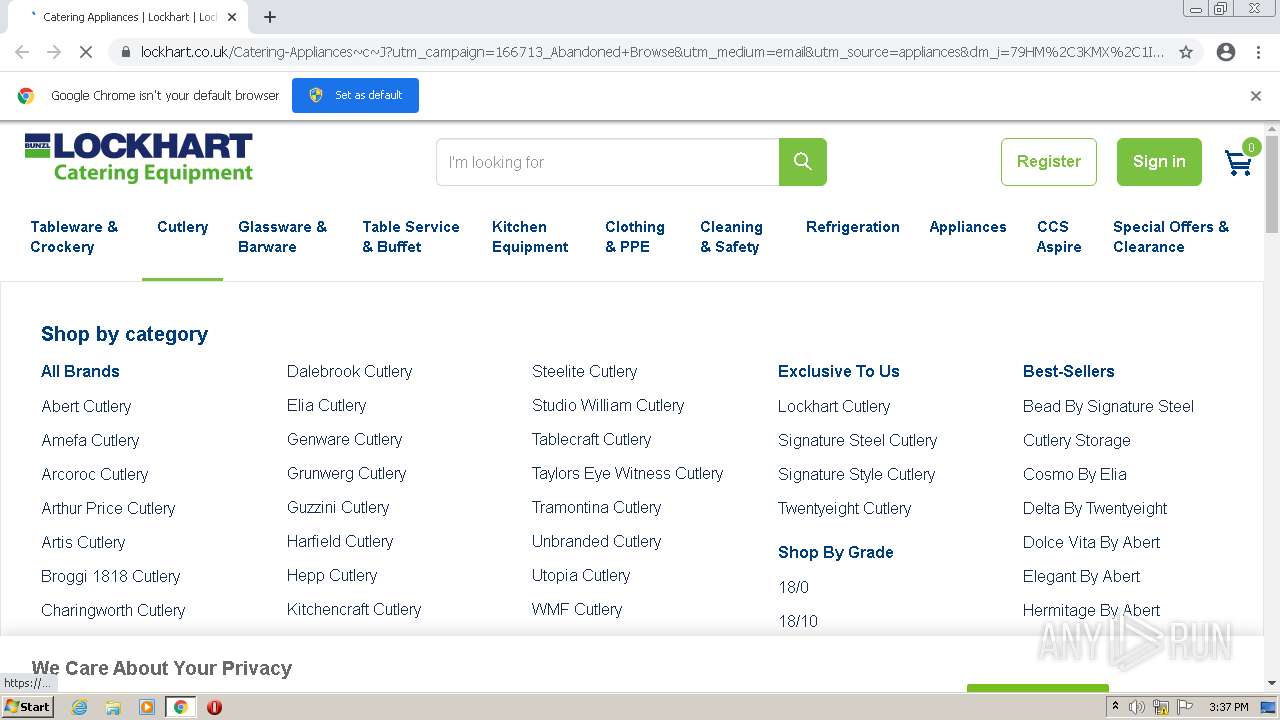Viewport: 1280px width, 720px height.
Task: Open the Best-Sellers heading link
Action: pos(1068,371)
